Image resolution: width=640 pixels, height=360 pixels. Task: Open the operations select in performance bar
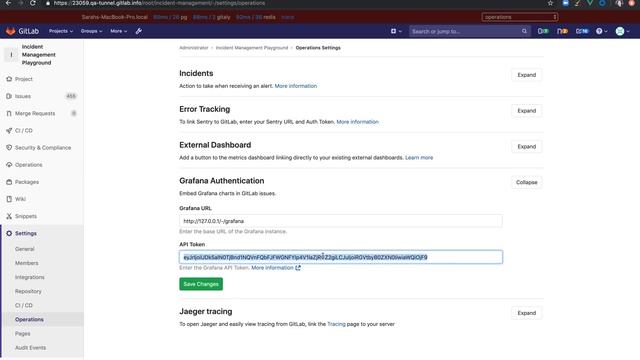point(520,17)
